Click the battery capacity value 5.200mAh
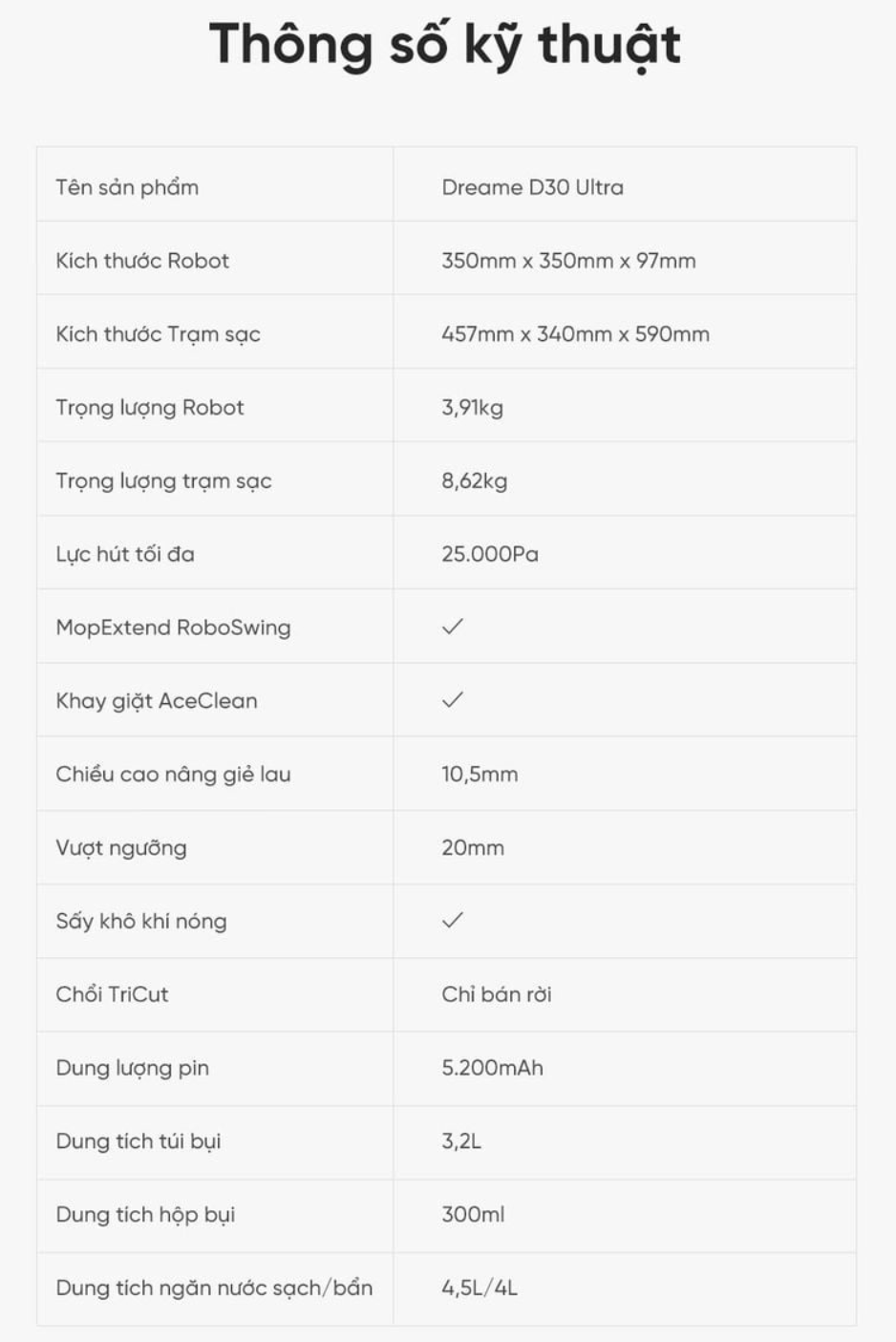Image resolution: width=896 pixels, height=1342 pixels. (492, 1068)
